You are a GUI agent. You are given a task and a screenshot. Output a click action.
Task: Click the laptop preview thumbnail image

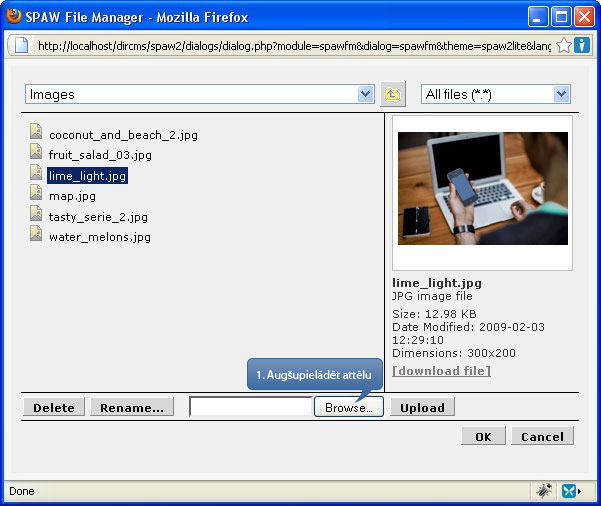tap(483, 188)
